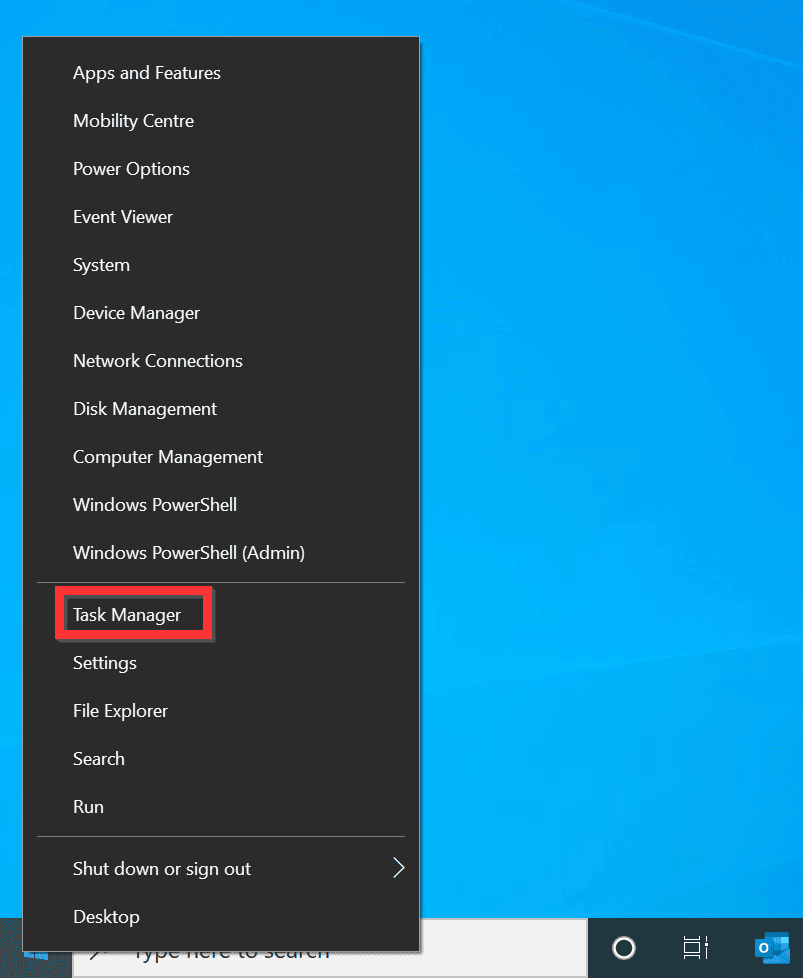Open File Explorer from the menu

pyautogui.click(x=120, y=711)
